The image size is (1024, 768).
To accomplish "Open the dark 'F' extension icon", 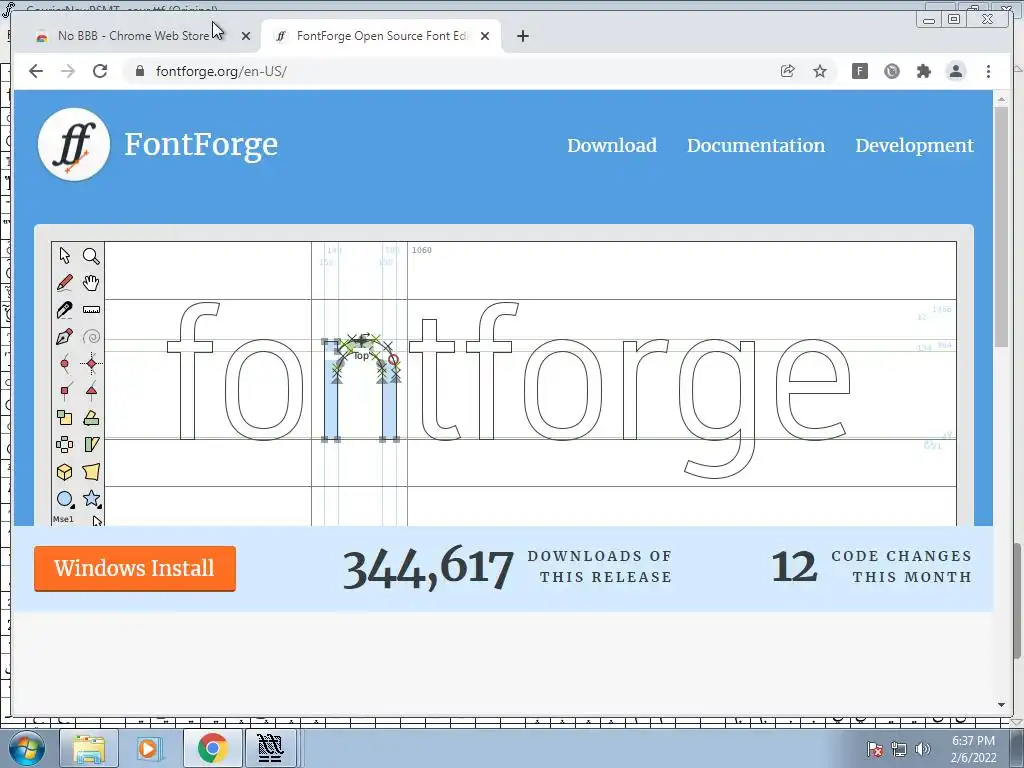I will coord(860,71).
